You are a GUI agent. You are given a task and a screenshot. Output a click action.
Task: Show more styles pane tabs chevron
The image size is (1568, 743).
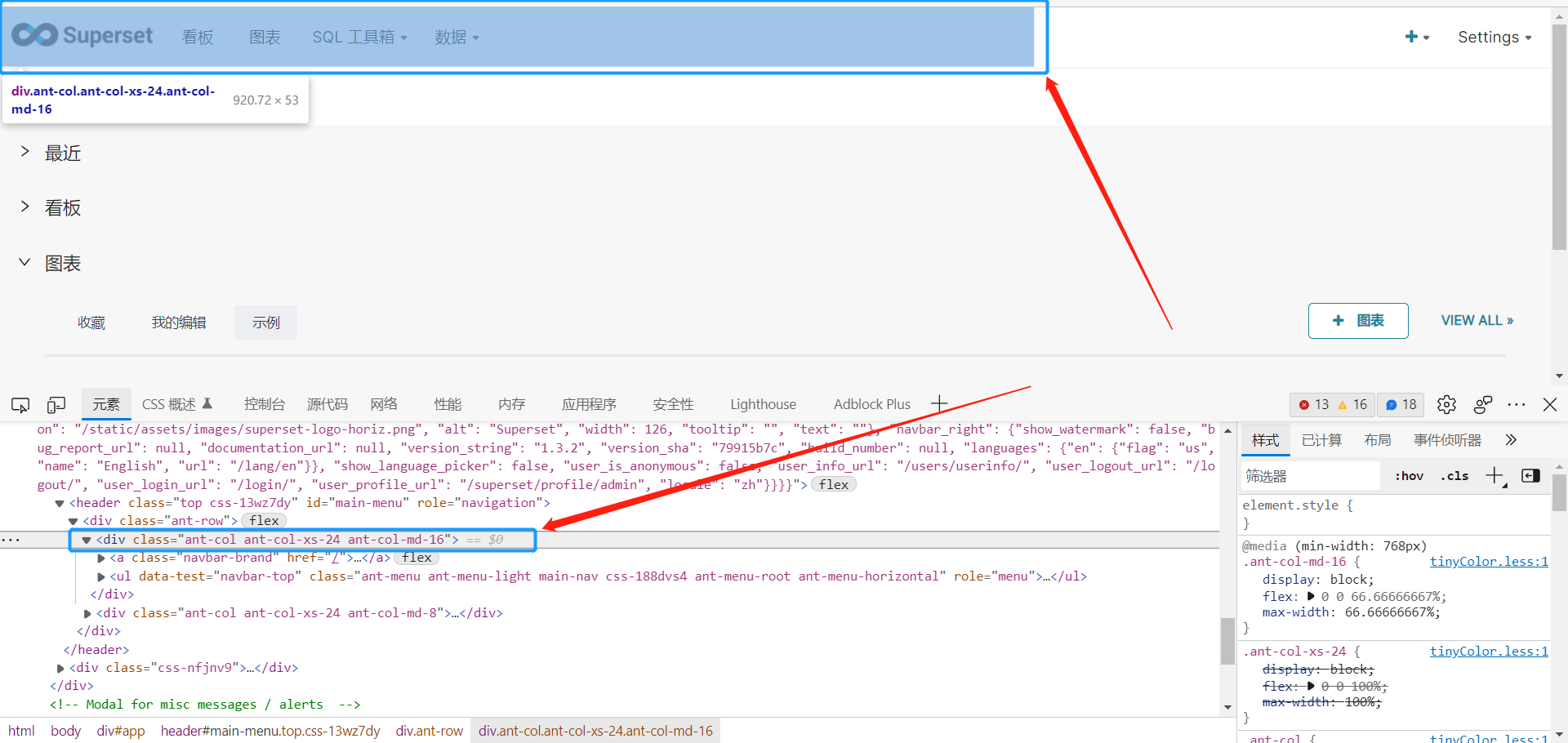pos(1511,440)
